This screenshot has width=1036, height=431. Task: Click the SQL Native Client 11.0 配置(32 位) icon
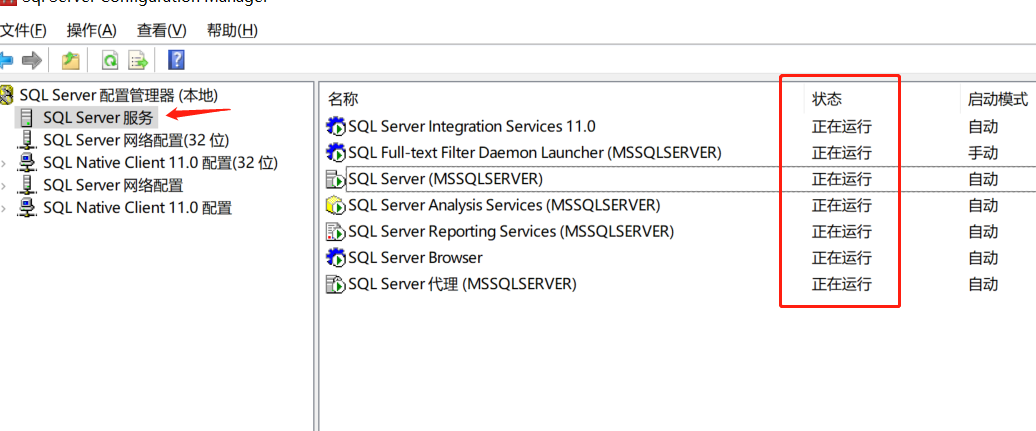(x=27, y=163)
